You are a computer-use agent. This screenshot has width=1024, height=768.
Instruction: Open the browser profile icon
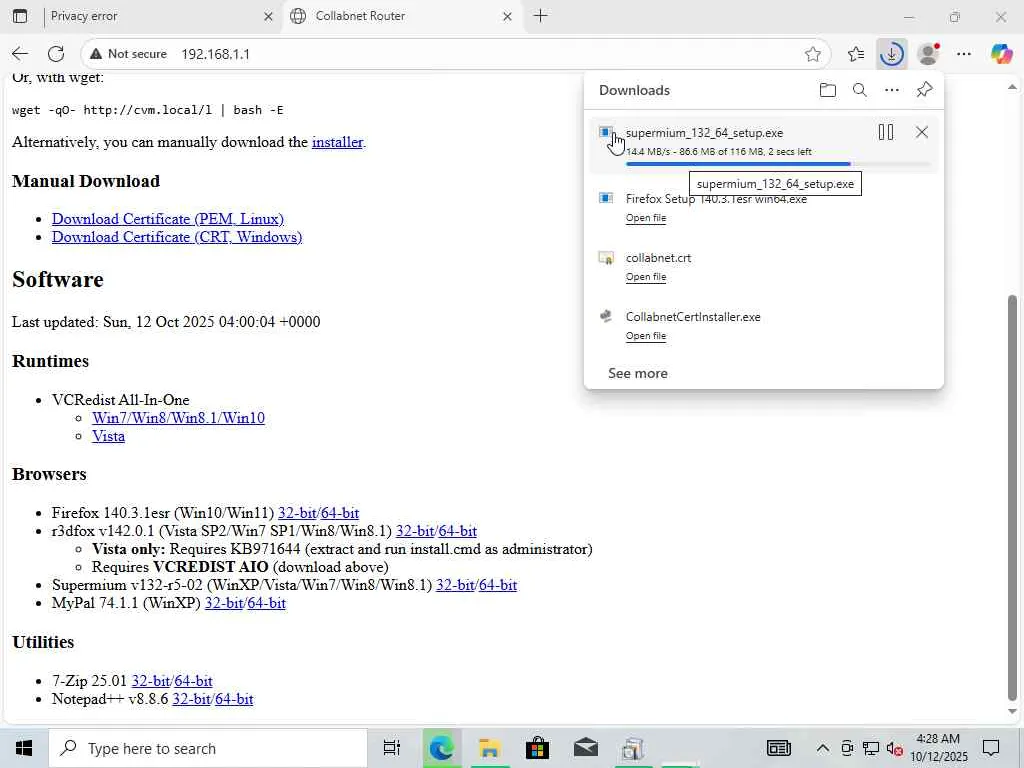pyautogui.click(x=928, y=54)
